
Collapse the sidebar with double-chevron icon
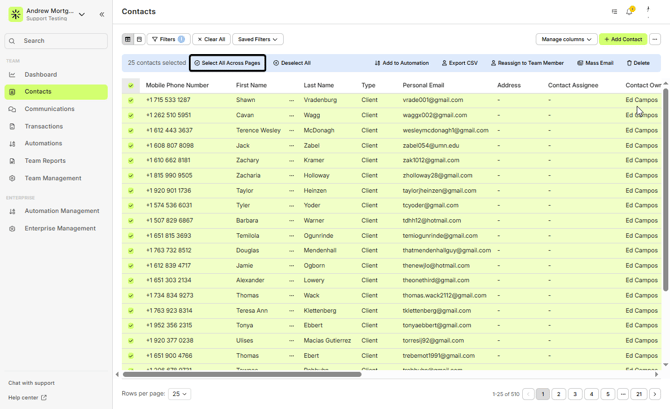pyautogui.click(x=102, y=14)
